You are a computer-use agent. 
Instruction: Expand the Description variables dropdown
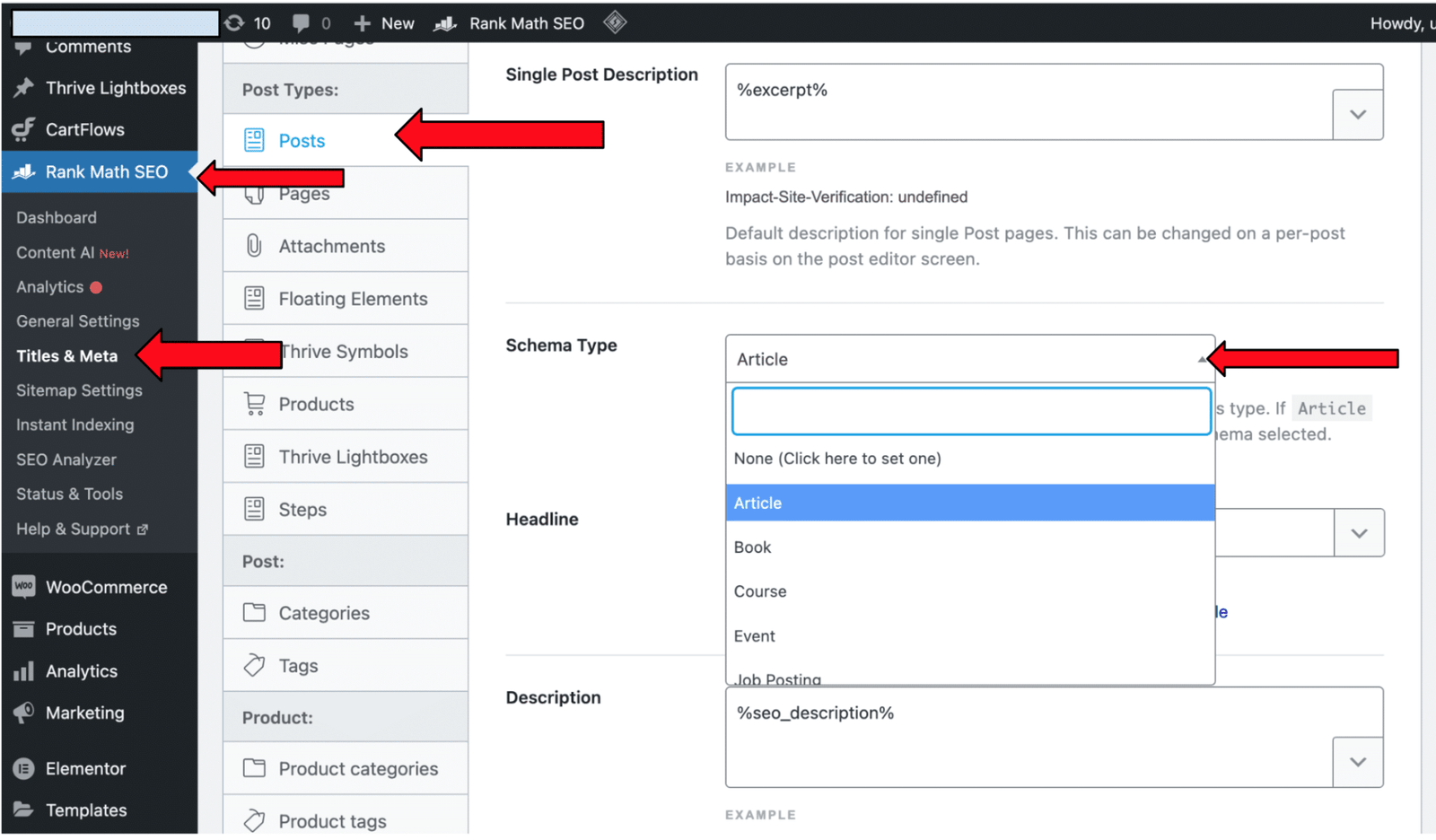1358,763
